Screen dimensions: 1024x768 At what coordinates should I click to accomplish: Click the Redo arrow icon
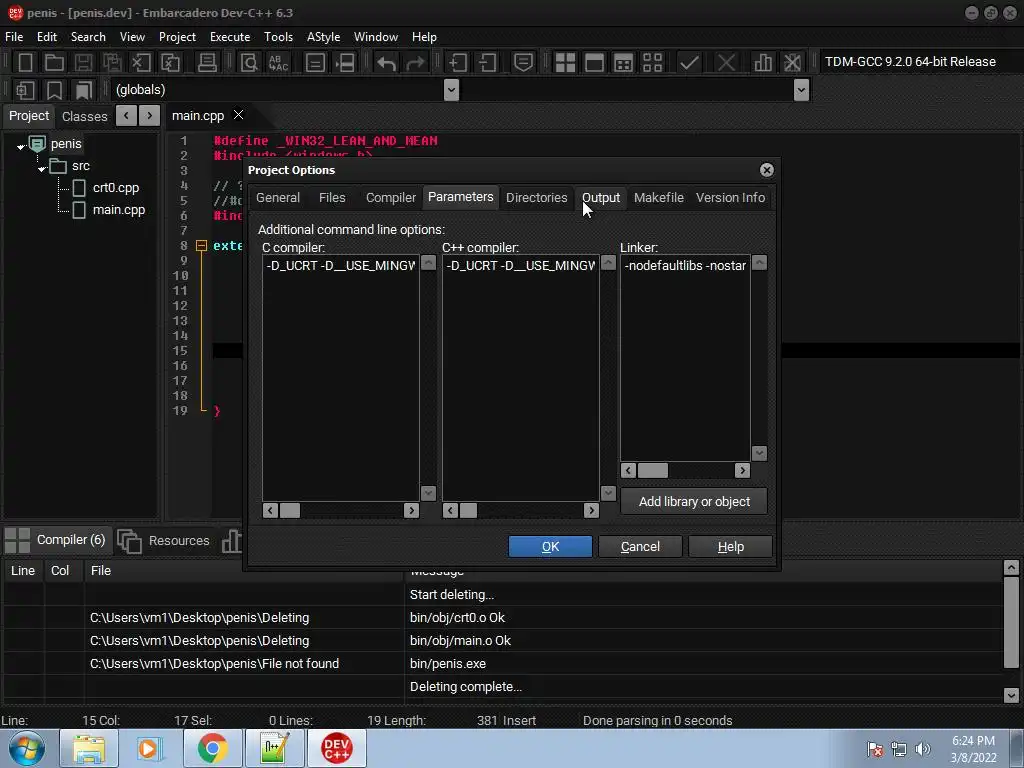[415, 63]
